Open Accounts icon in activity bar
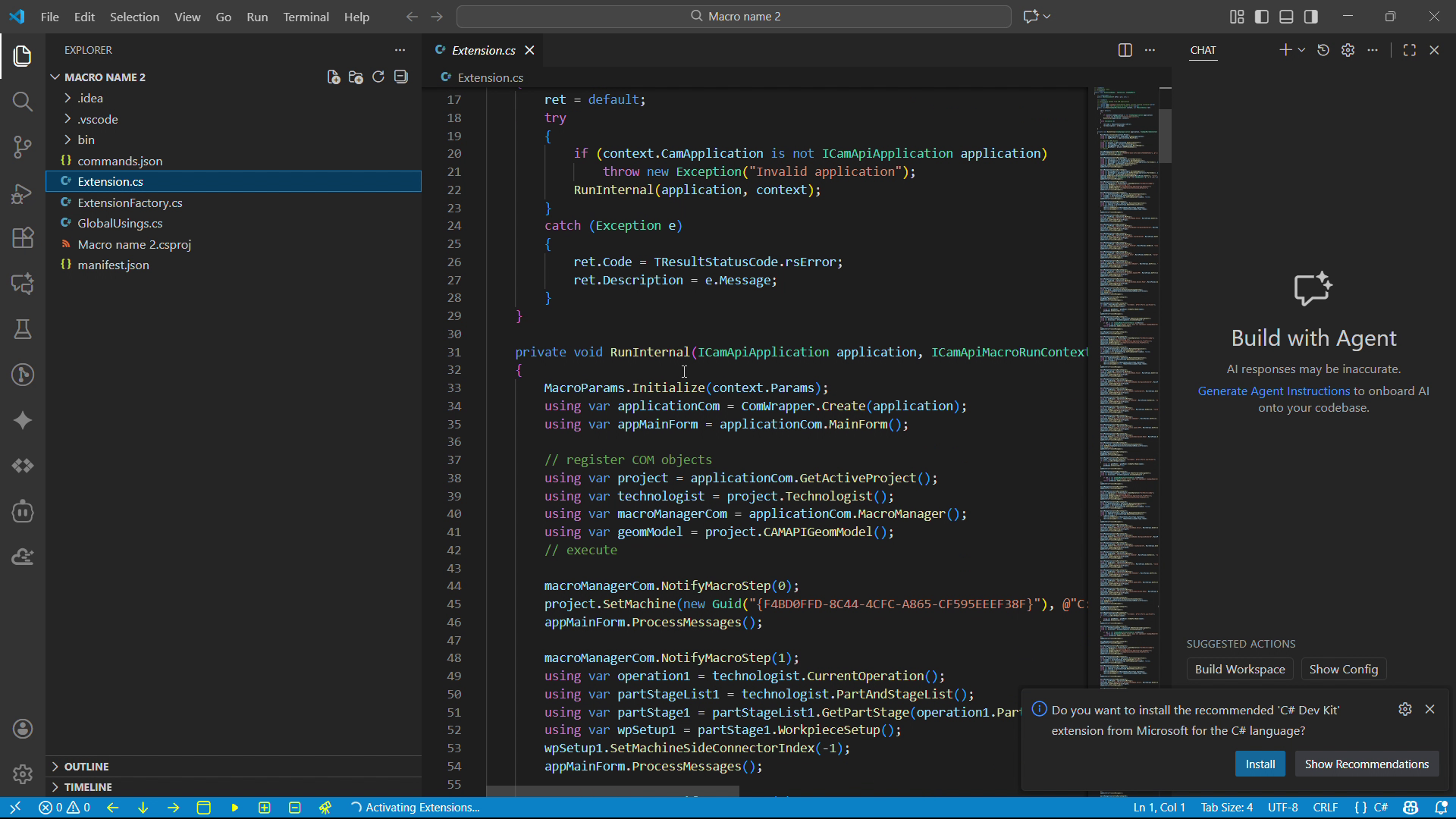1456x819 pixels. click(23, 729)
